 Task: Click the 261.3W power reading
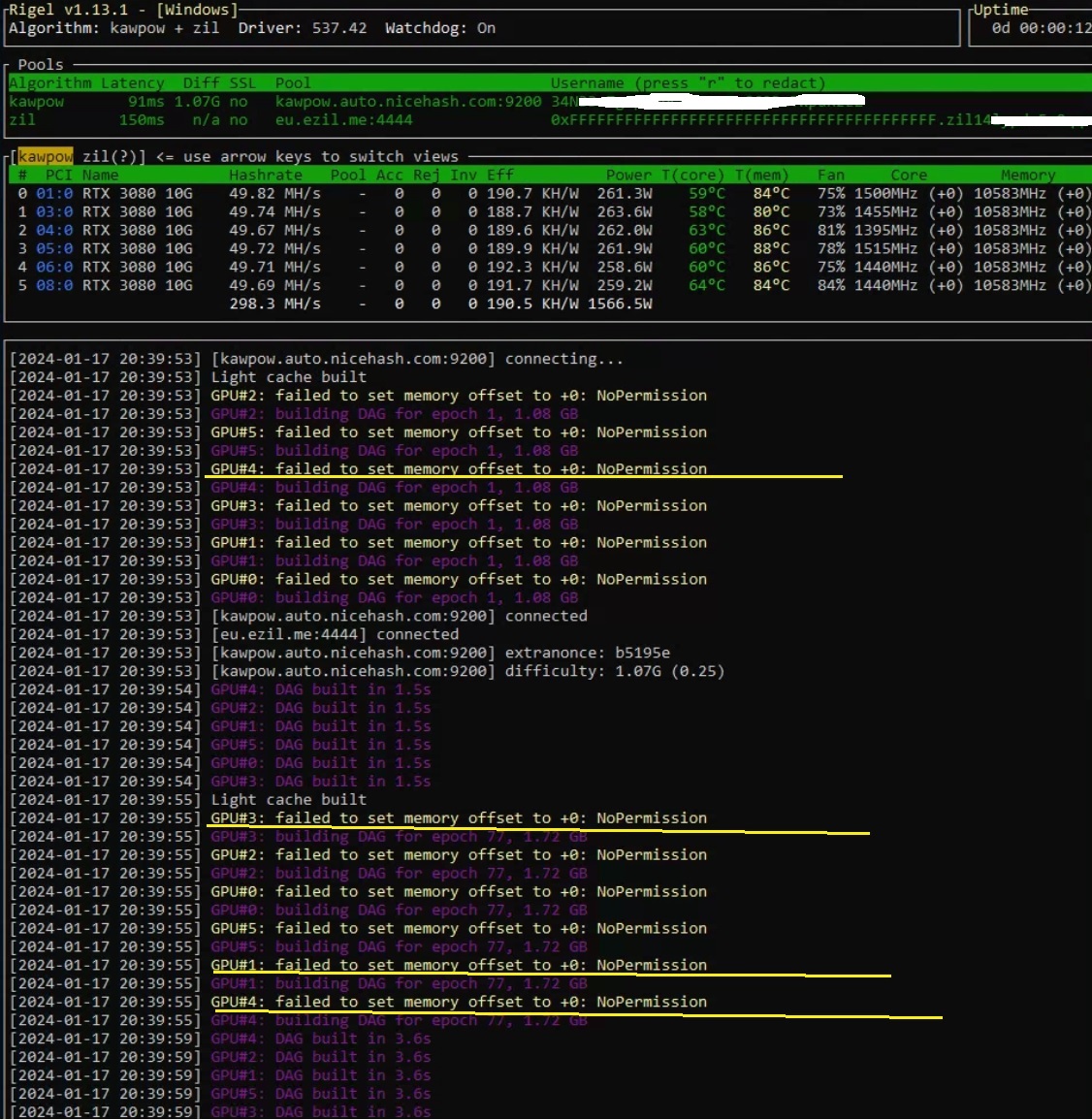pos(625,194)
